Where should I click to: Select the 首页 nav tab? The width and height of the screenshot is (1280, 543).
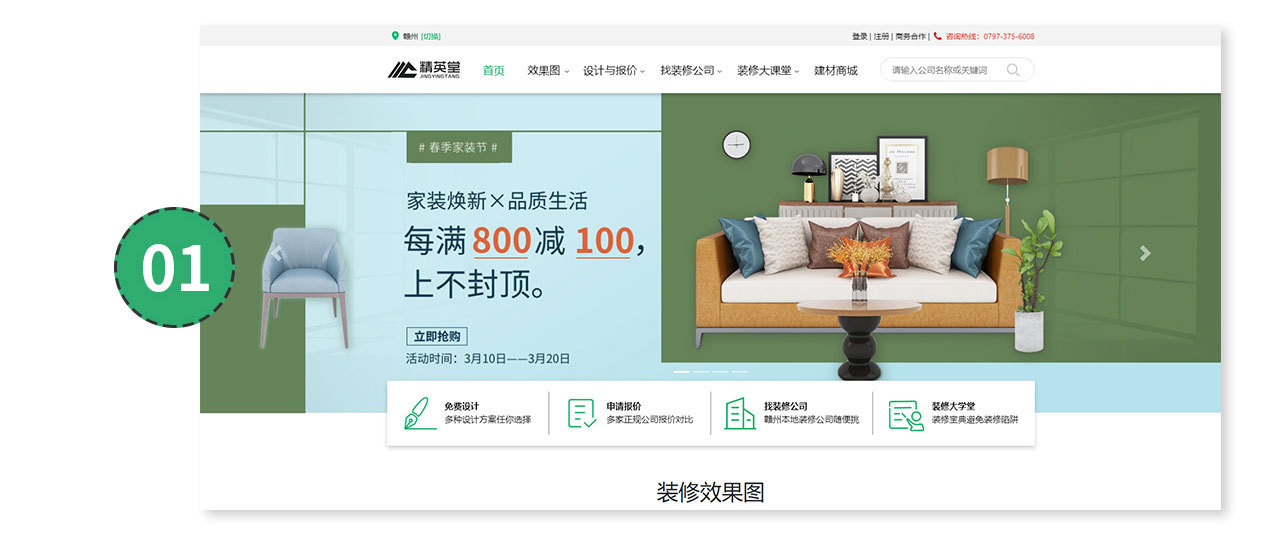pyautogui.click(x=494, y=71)
